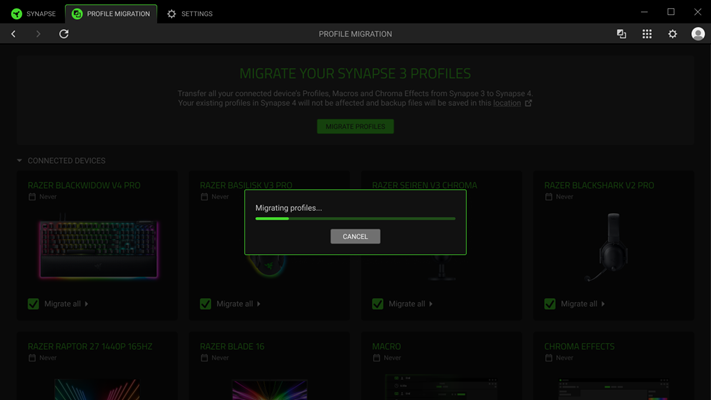Uncheck Migrate all for Razer BlackShark V2 Pro
Viewport: 711px width, 400px height.
550,304
